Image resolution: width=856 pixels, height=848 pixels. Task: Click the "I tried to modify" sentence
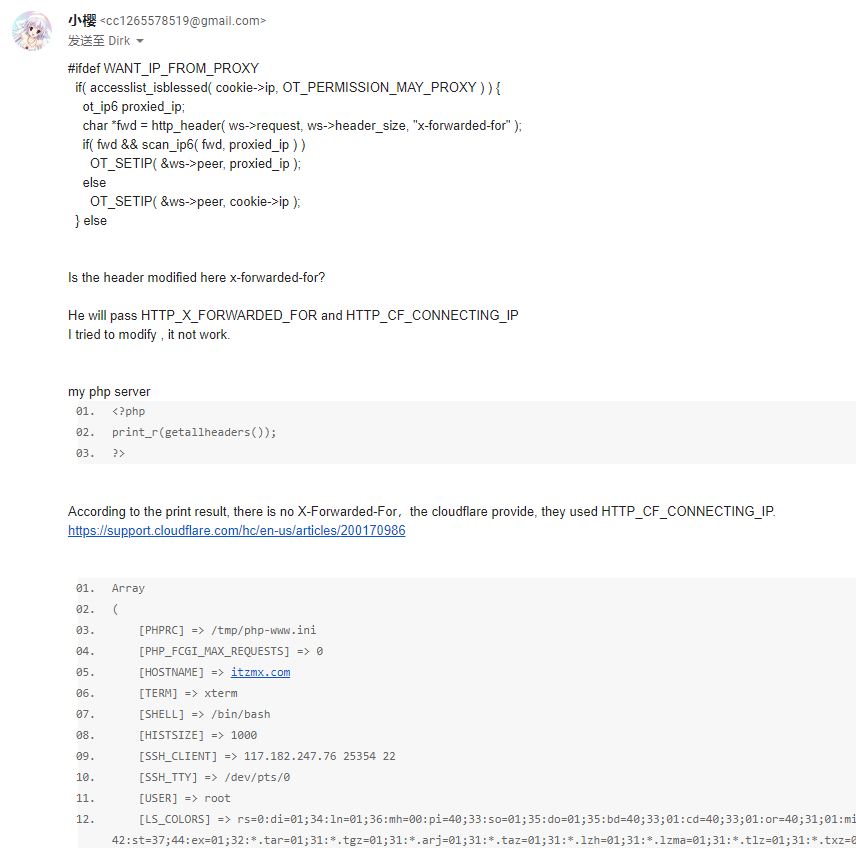[x=149, y=334]
